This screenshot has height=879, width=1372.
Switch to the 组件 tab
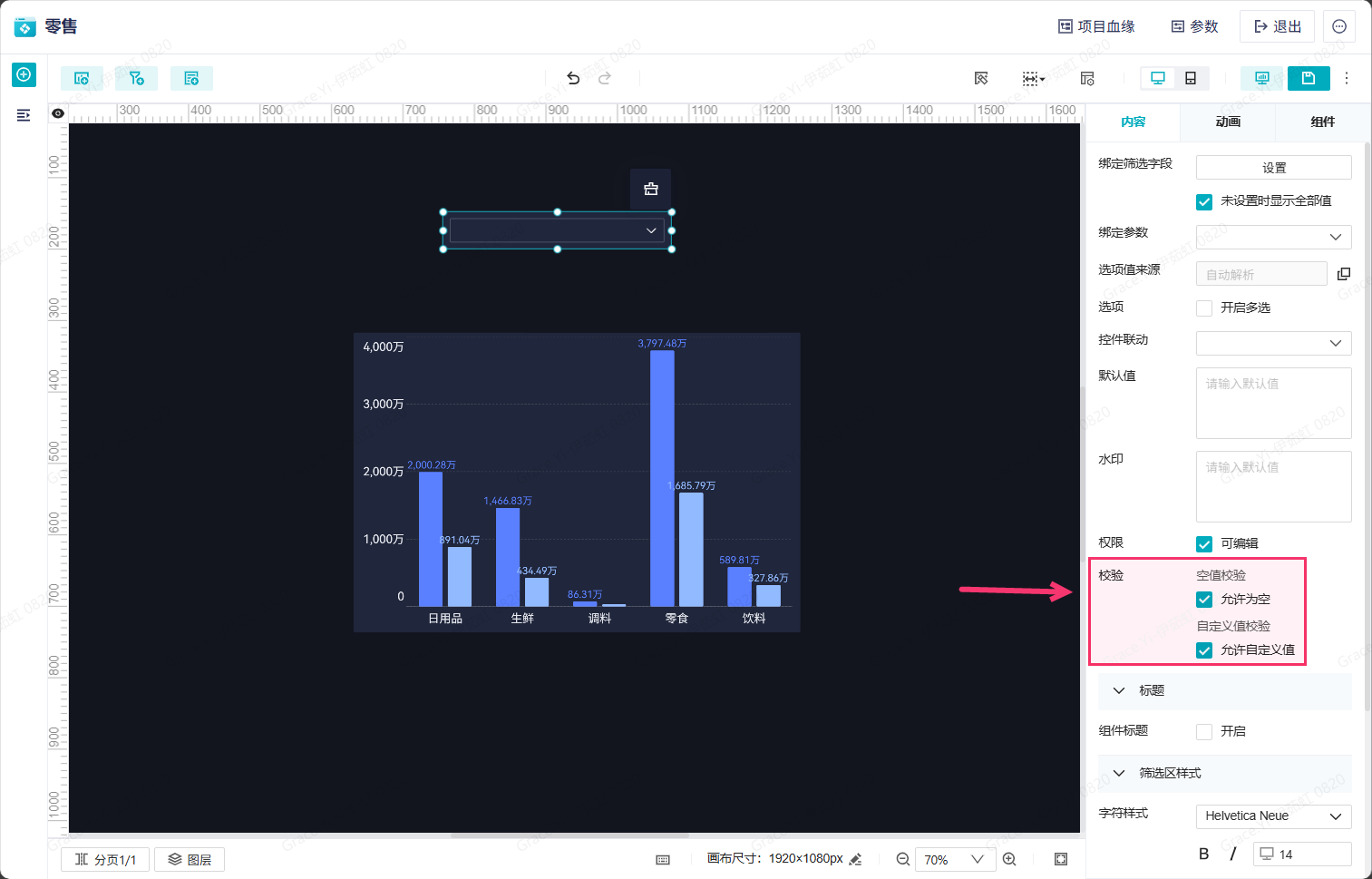tap(1322, 122)
